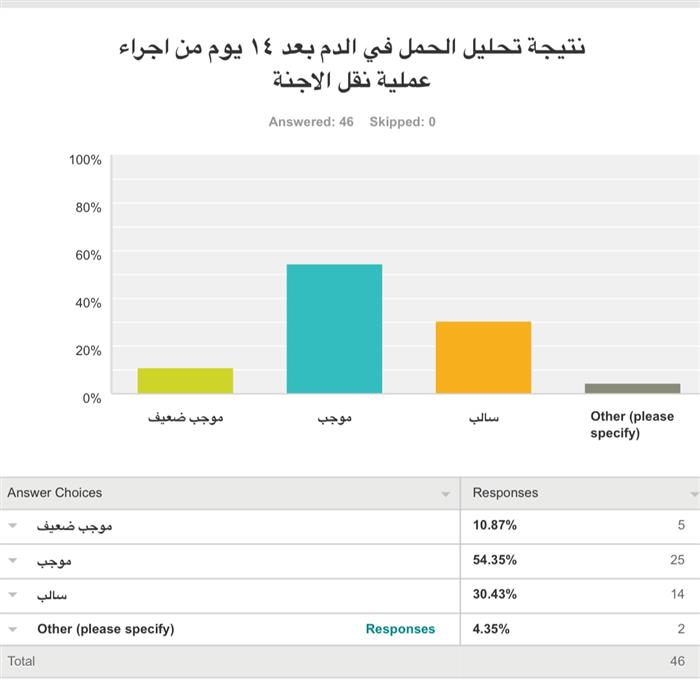This screenshot has height=700, width=700.
Task: Click the Skipped: 0 count text
Action: tap(402, 122)
